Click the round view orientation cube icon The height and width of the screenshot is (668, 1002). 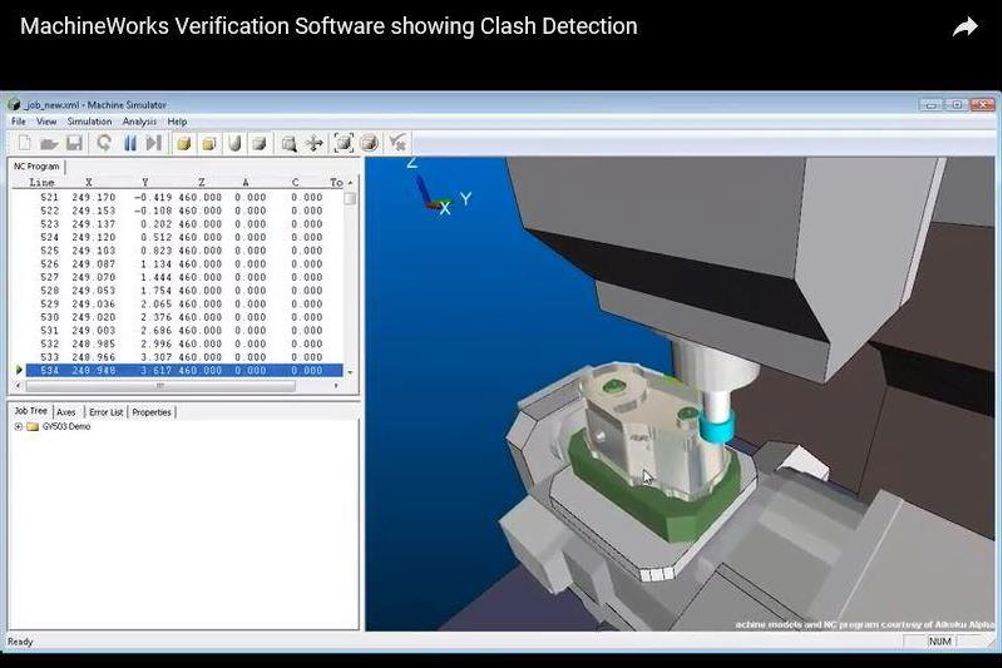pos(369,143)
